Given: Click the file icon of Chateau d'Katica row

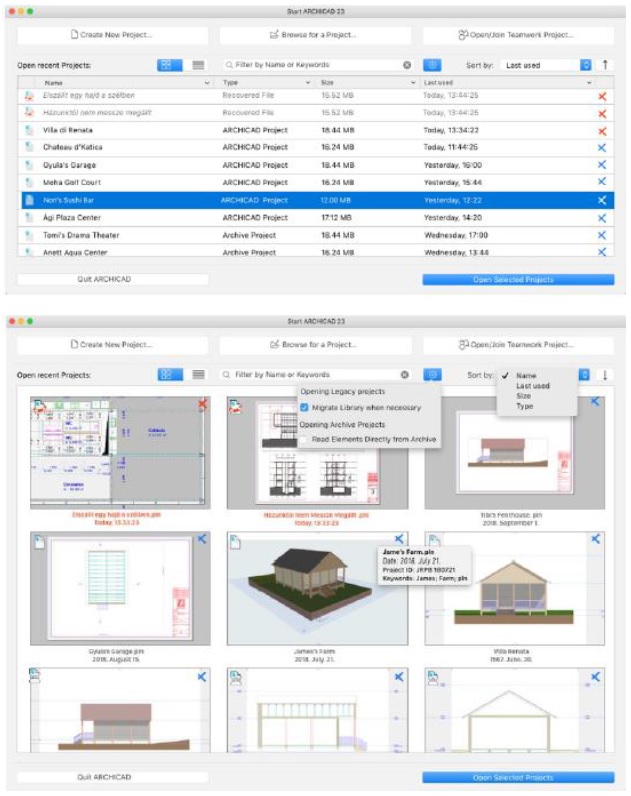Looking at the screenshot, I should (x=29, y=147).
